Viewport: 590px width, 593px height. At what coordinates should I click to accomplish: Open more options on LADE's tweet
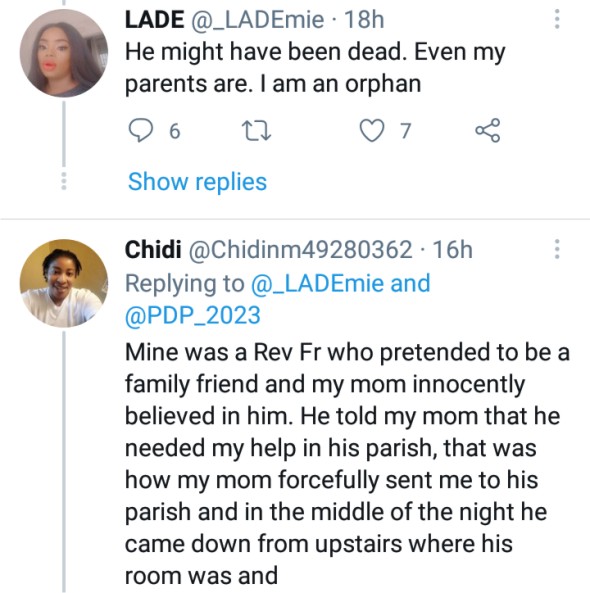[x=557, y=19]
